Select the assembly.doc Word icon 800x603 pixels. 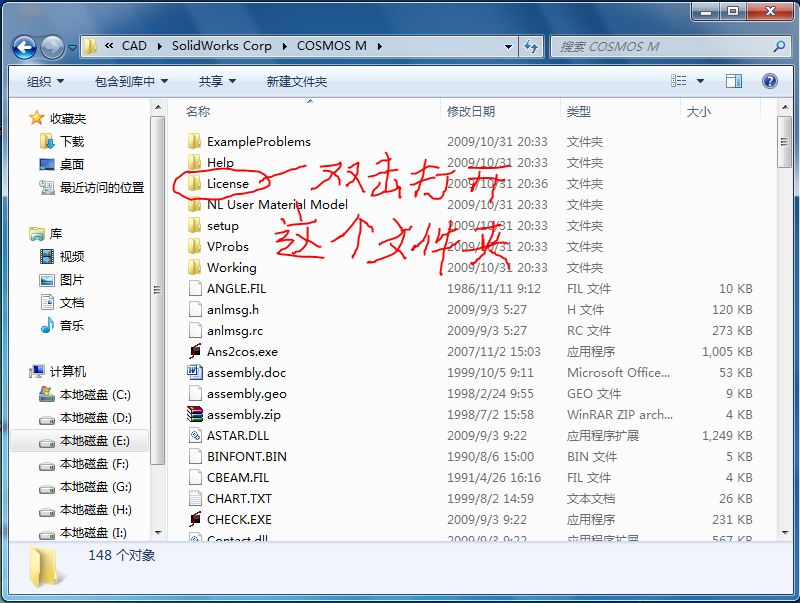pyautogui.click(x=195, y=372)
